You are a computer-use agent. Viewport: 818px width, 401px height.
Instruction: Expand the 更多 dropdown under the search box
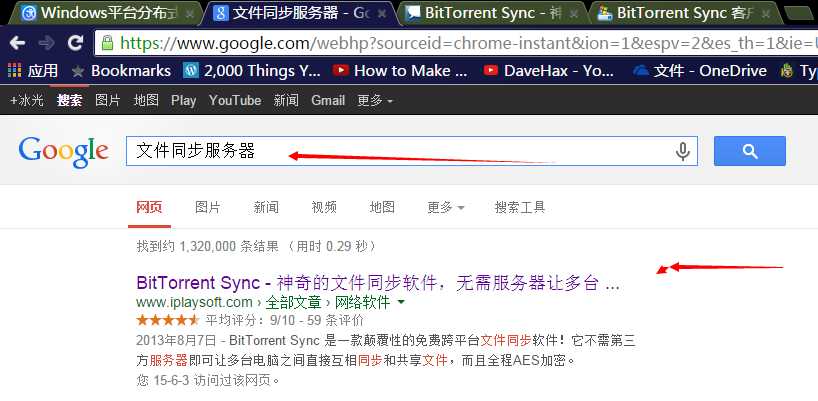(x=446, y=208)
